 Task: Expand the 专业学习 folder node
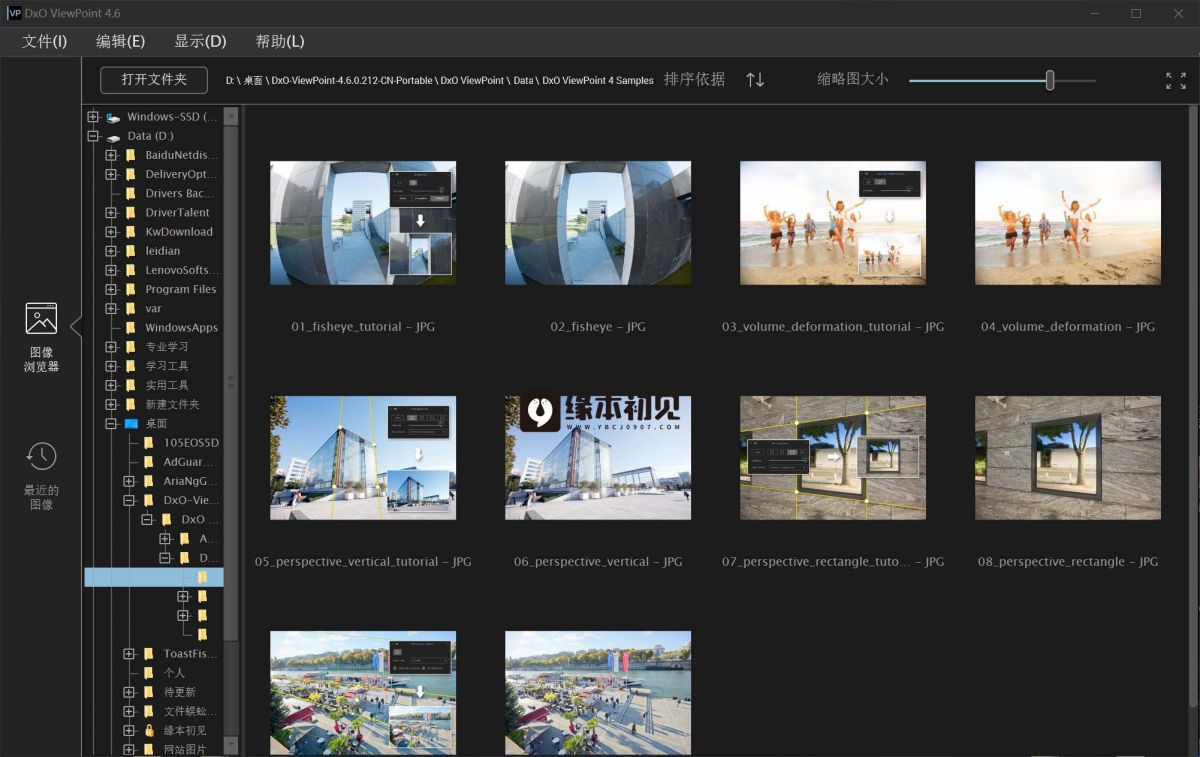pyautogui.click(x=111, y=346)
